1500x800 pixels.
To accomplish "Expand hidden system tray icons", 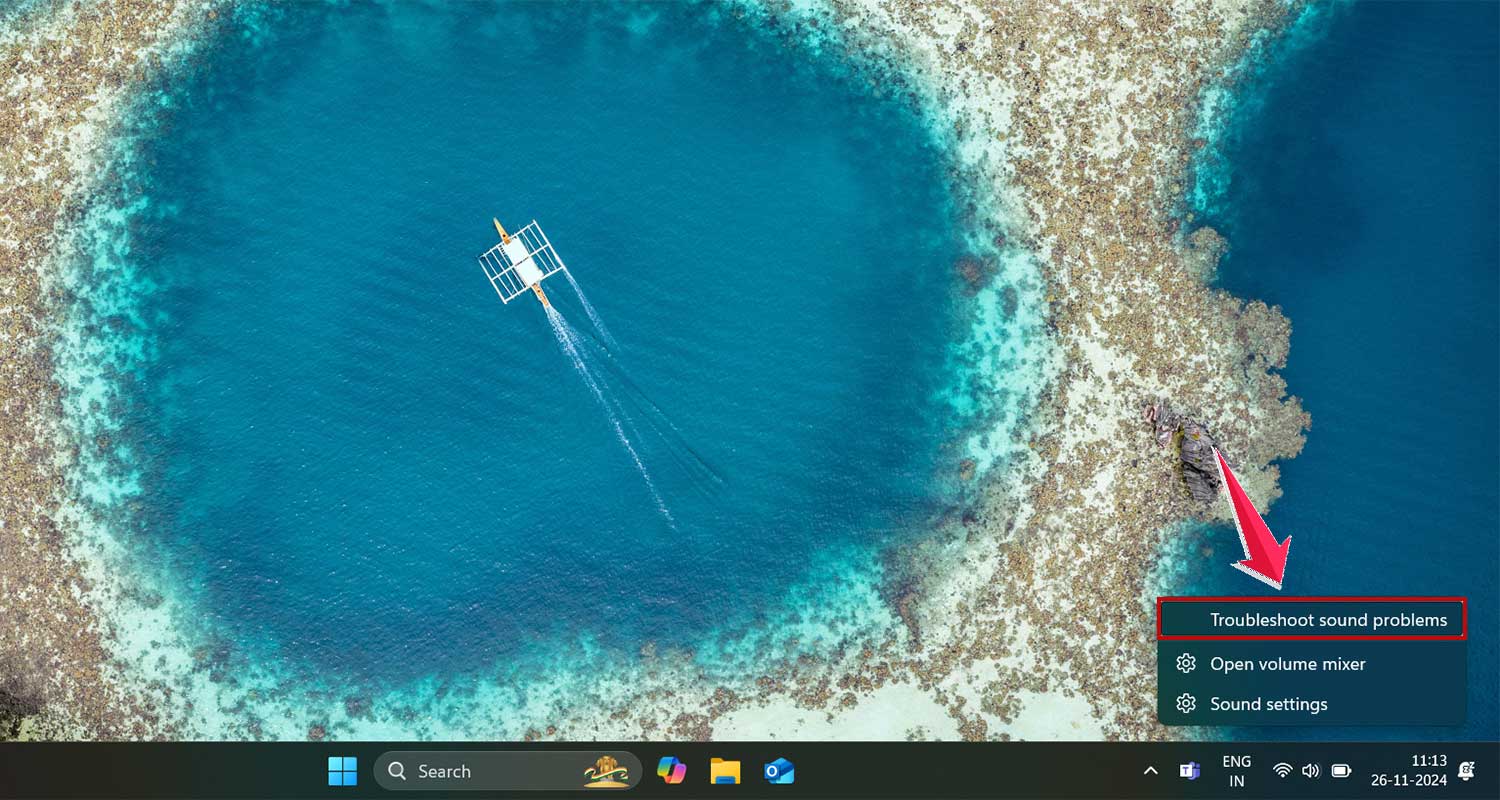I will (1150, 771).
